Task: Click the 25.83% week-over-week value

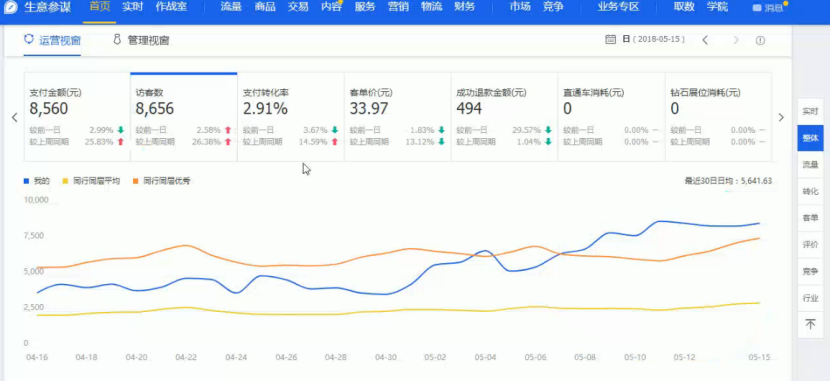Action: point(99,142)
